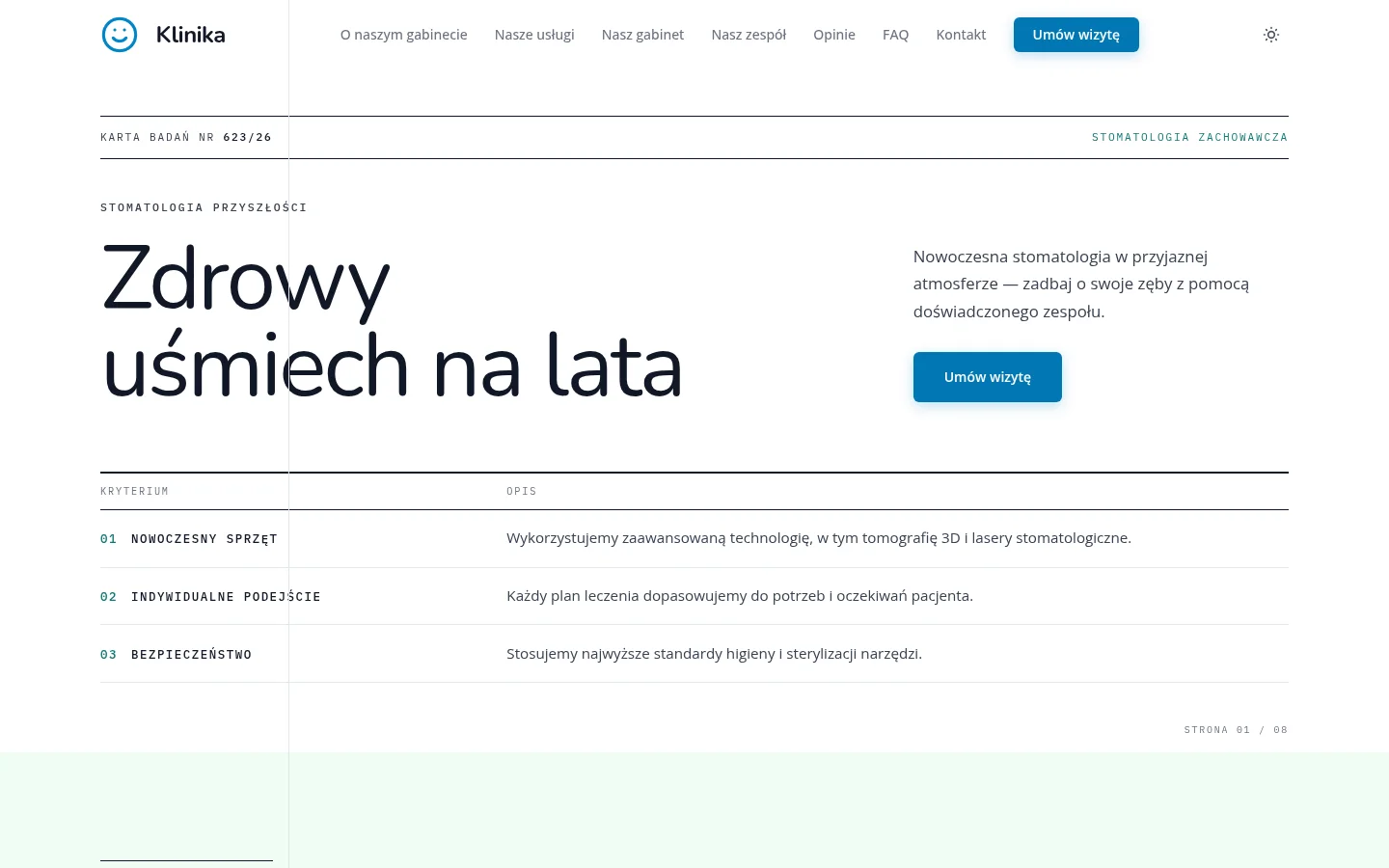Open the Klinika home link text

[x=191, y=35]
